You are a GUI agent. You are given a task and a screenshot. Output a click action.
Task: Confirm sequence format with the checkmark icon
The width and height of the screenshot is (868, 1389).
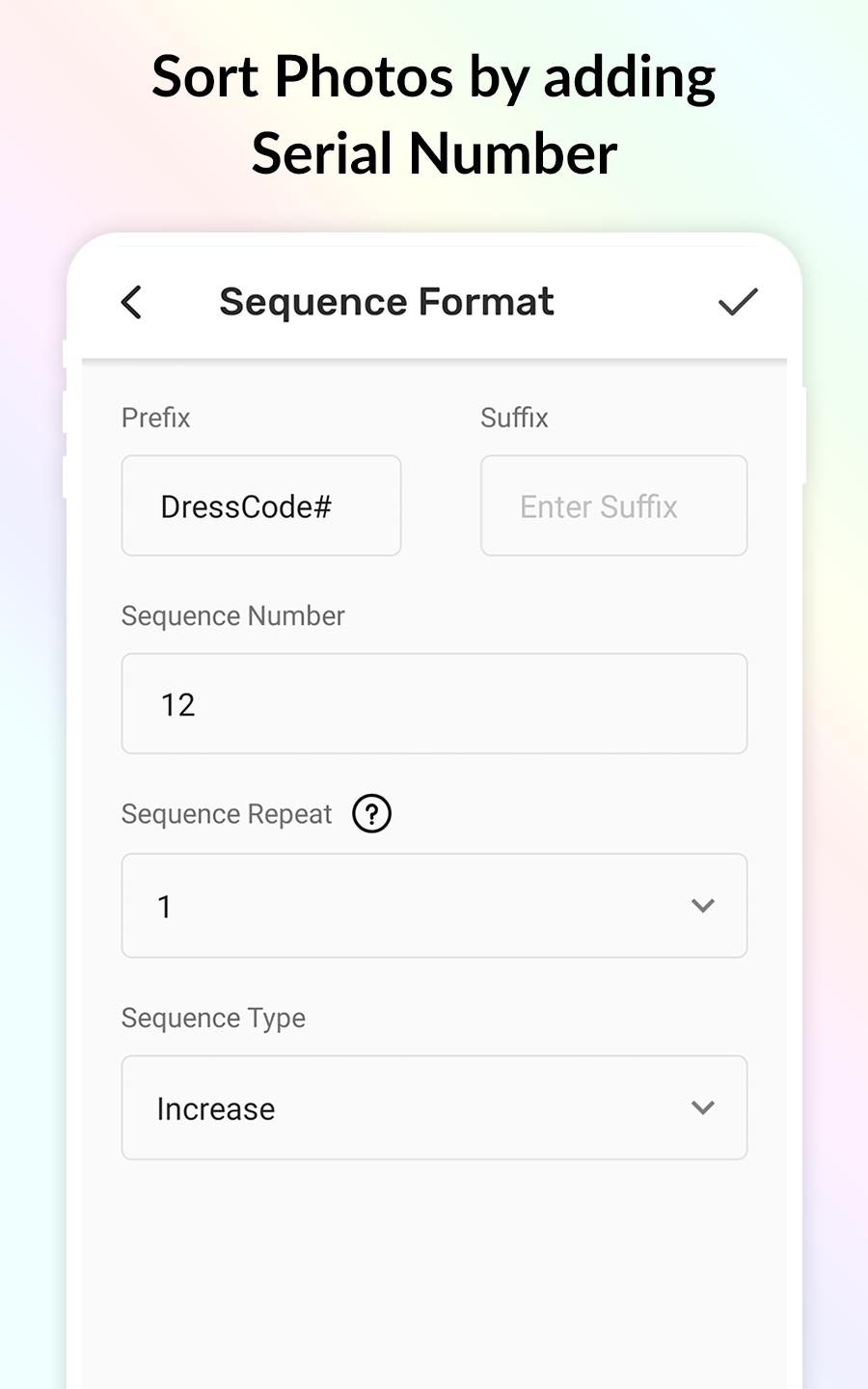(x=738, y=302)
